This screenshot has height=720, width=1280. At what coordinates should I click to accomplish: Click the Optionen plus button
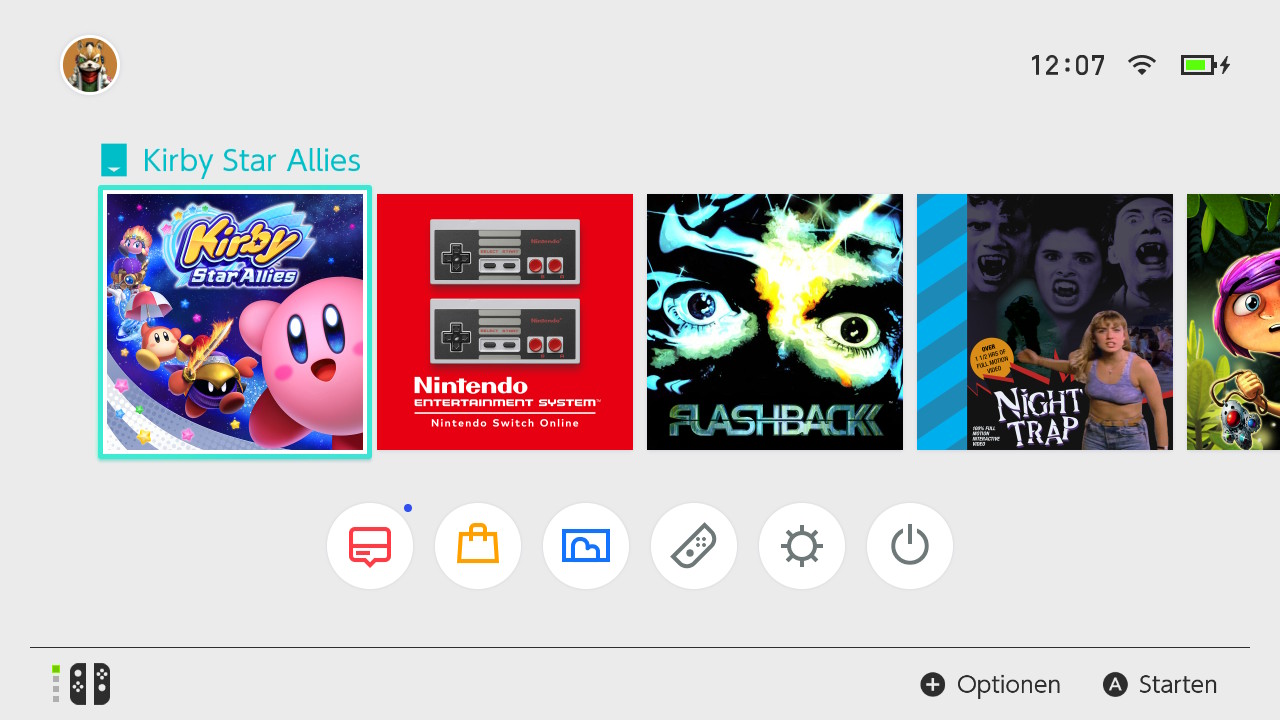990,685
